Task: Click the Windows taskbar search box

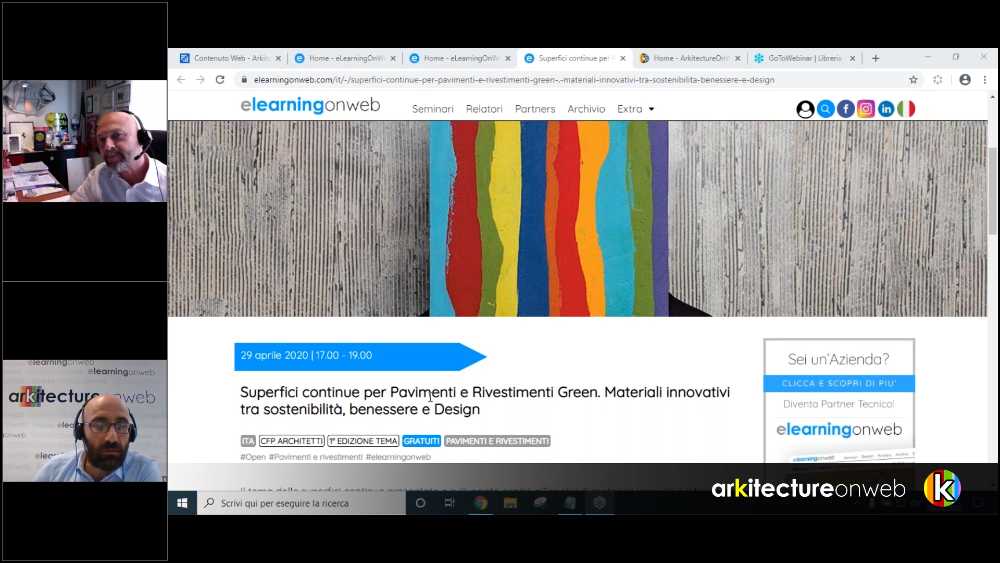Action: click(x=301, y=503)
